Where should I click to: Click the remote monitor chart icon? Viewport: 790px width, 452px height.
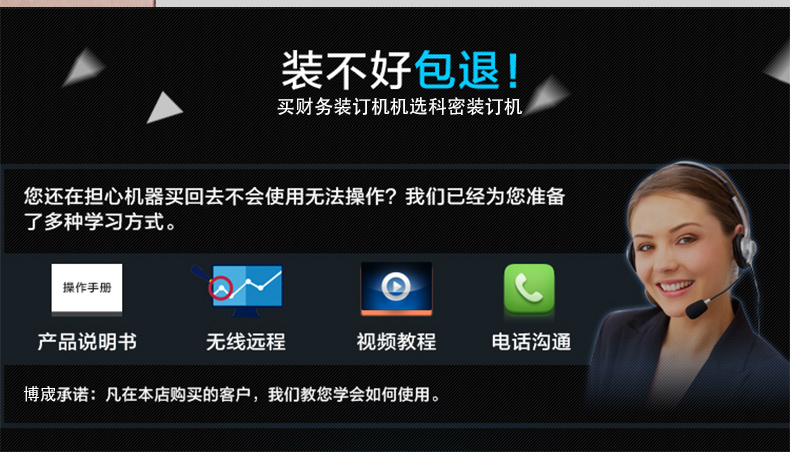click(x=238, y=291)
